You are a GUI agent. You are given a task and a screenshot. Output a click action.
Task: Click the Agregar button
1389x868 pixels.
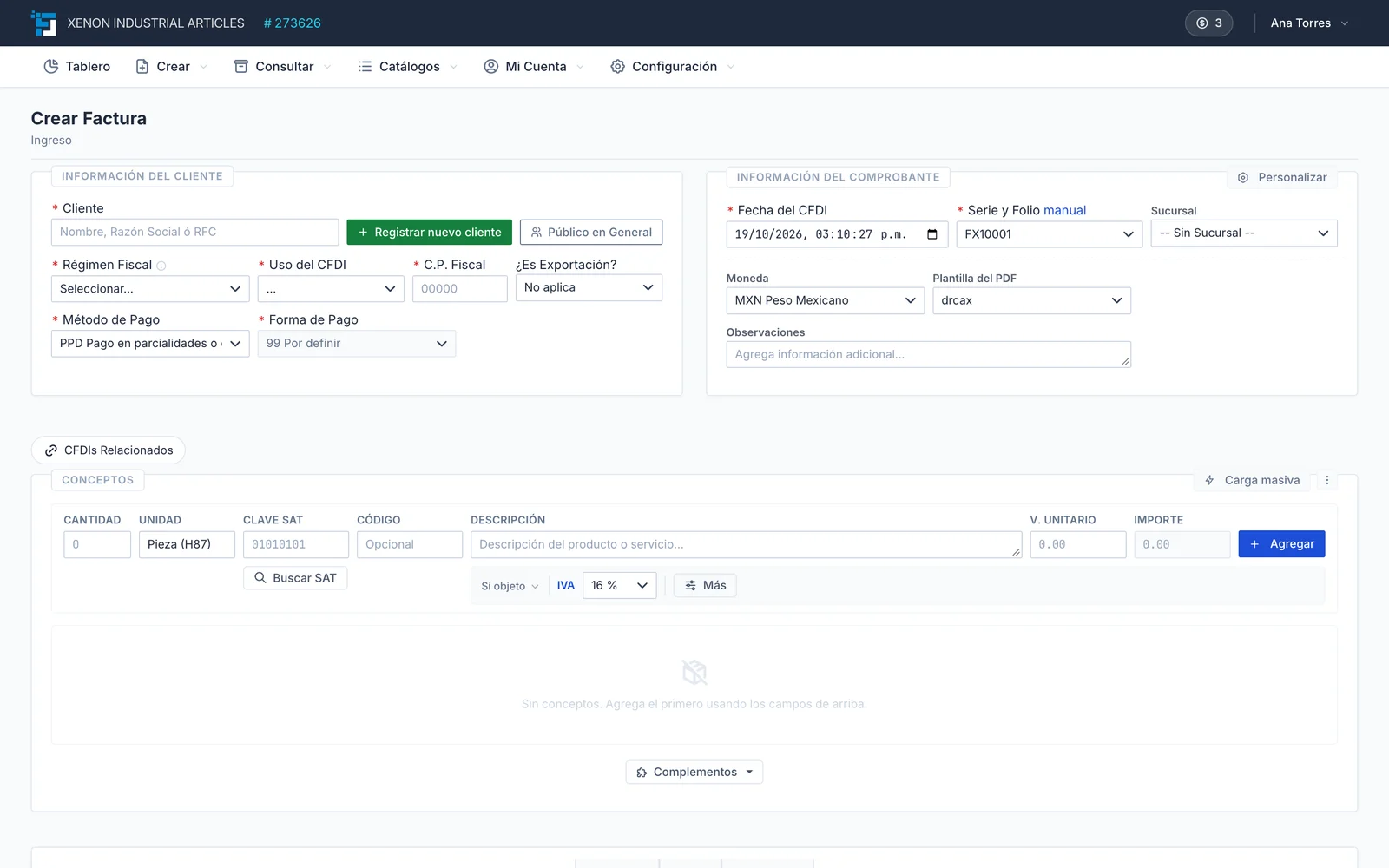[1281, 544]
